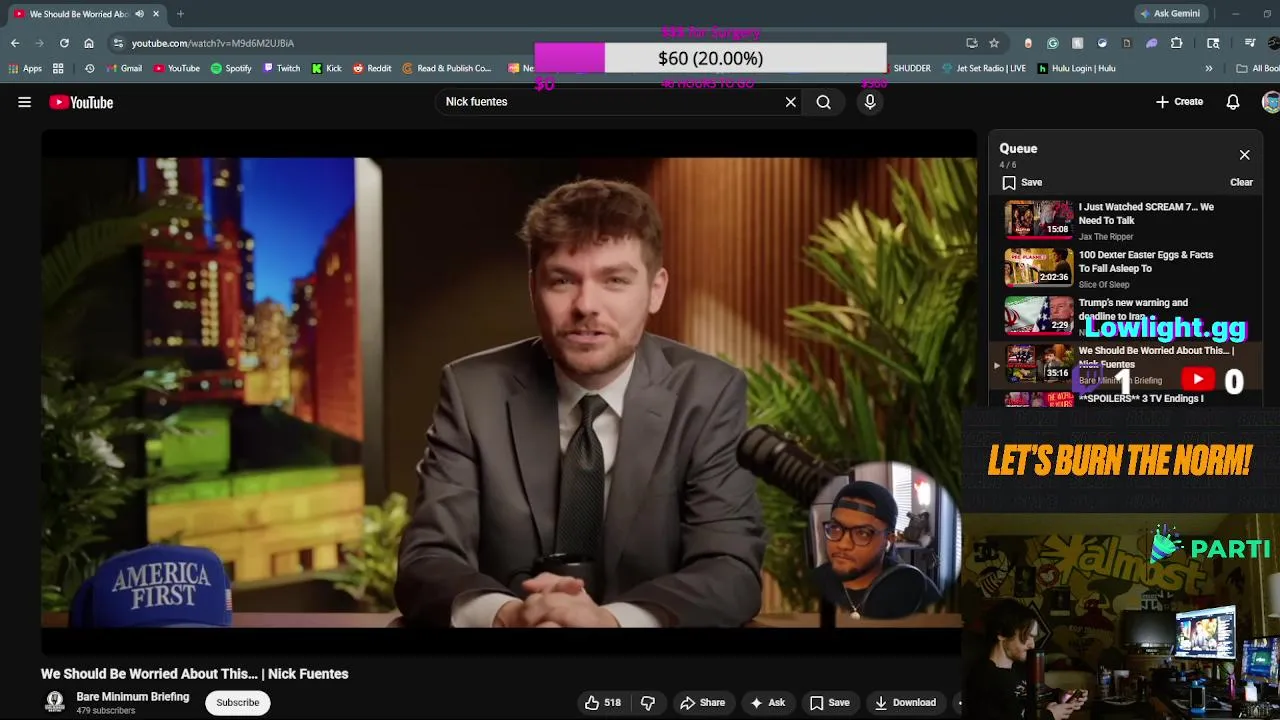Viewport: 1280px width, 720px height.
Task: Save video using the Save button below player
Action: coord(829,703)
